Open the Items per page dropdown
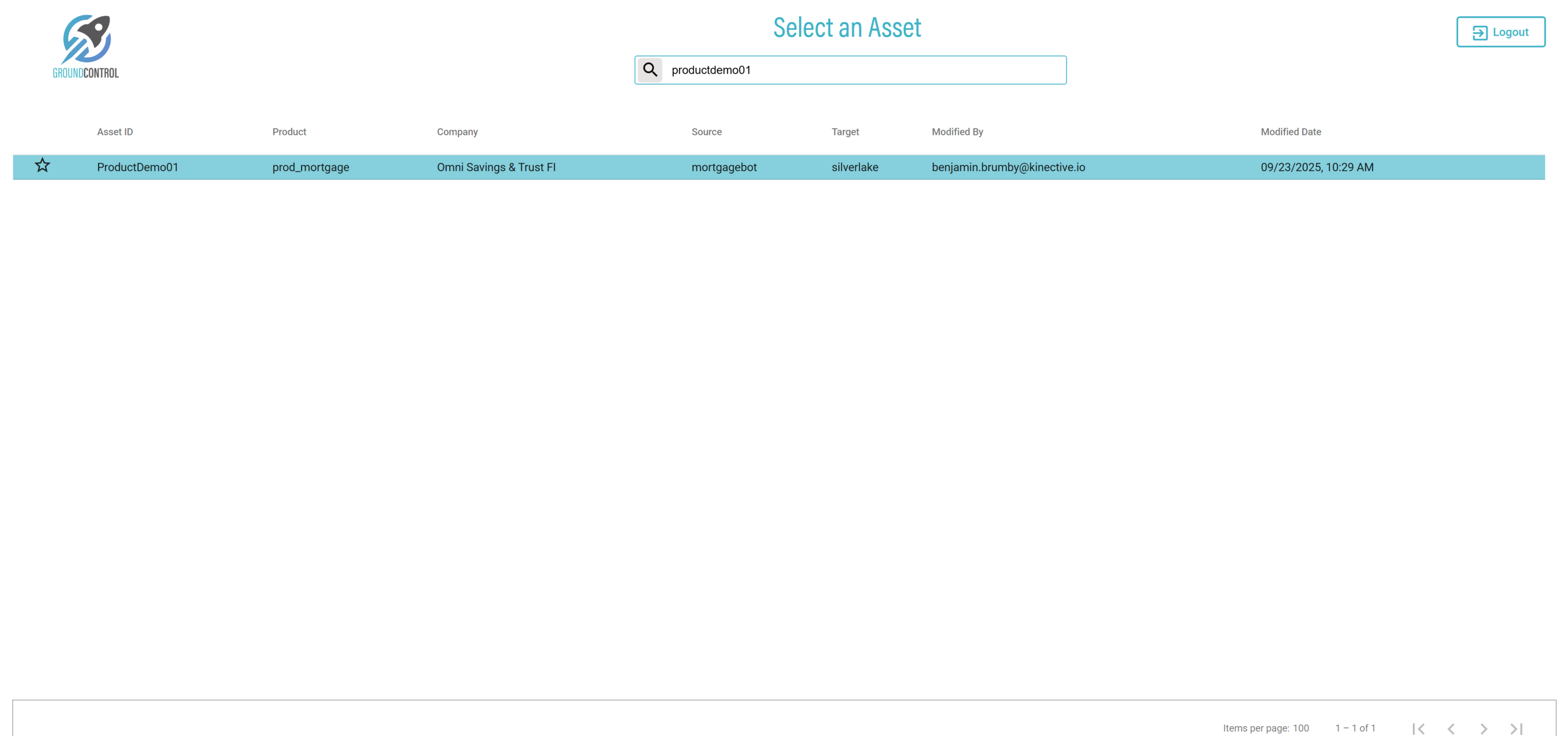This screenshot has width=1568, height=736. point(1300,728)
